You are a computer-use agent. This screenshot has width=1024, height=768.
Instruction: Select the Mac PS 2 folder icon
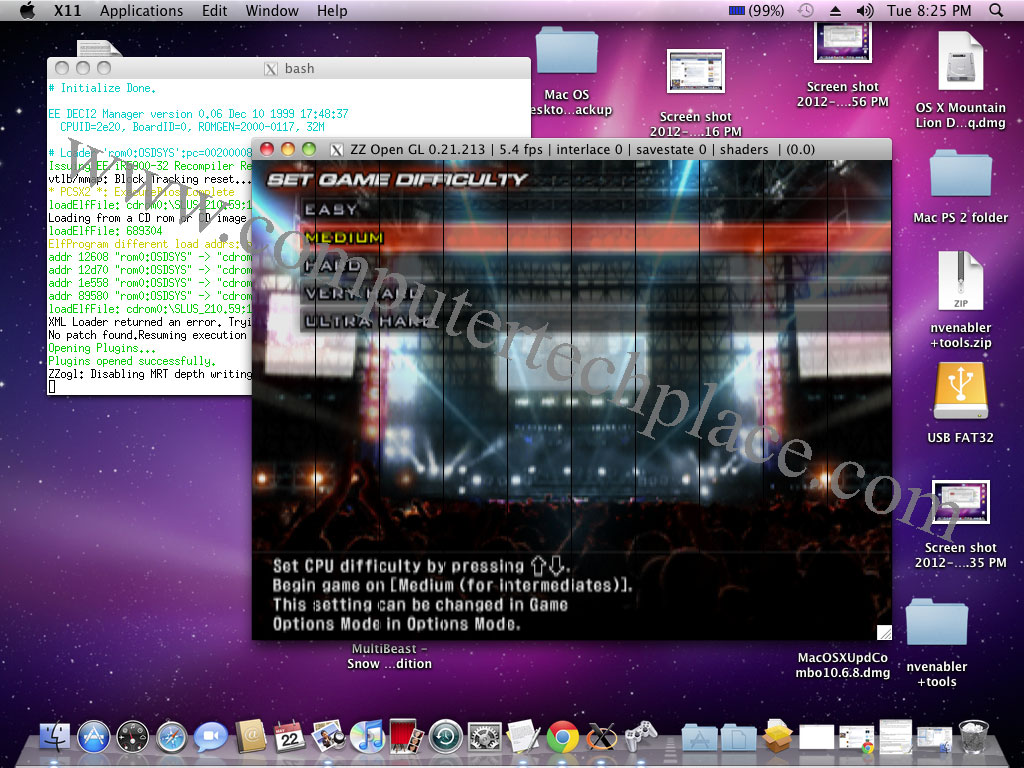pos(961,174)
